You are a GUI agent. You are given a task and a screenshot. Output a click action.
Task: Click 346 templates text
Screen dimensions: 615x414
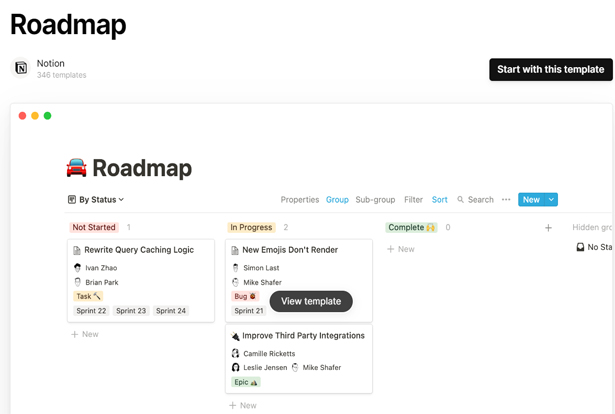pyautogui.click(x=62, y=75)
